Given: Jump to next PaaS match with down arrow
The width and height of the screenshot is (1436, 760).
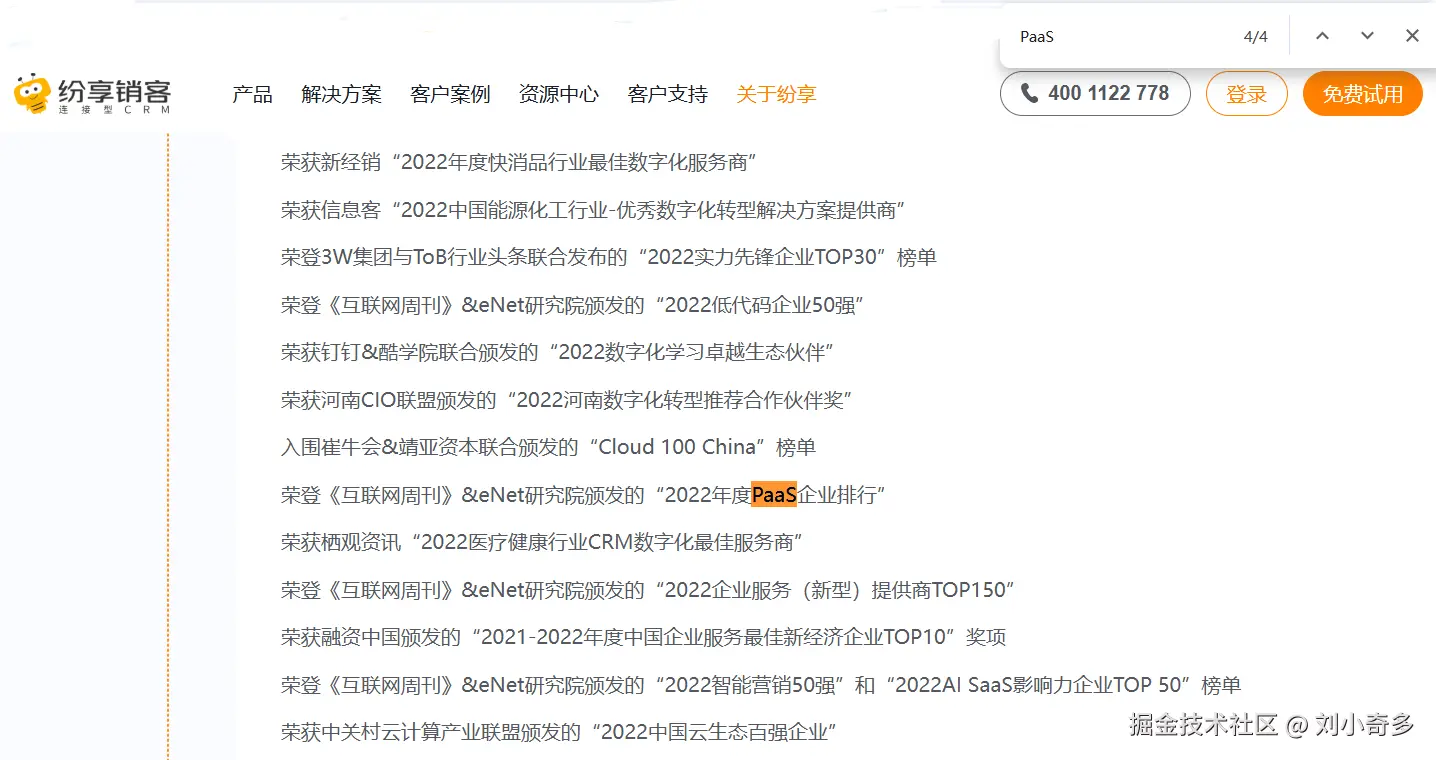Looking at the screenshot, I should click(x=1366, y=36).
